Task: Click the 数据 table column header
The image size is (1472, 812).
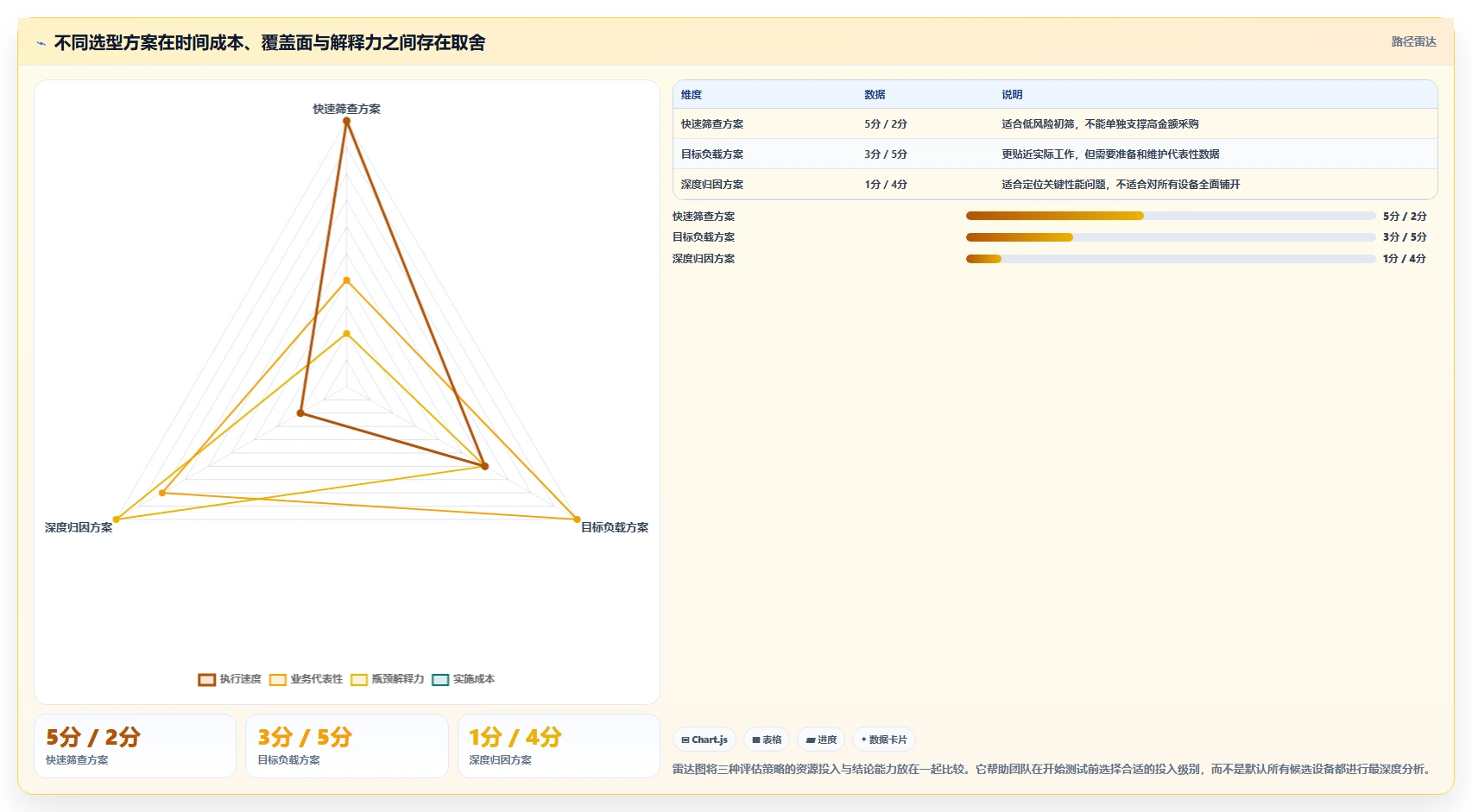Action: point(875,95)
